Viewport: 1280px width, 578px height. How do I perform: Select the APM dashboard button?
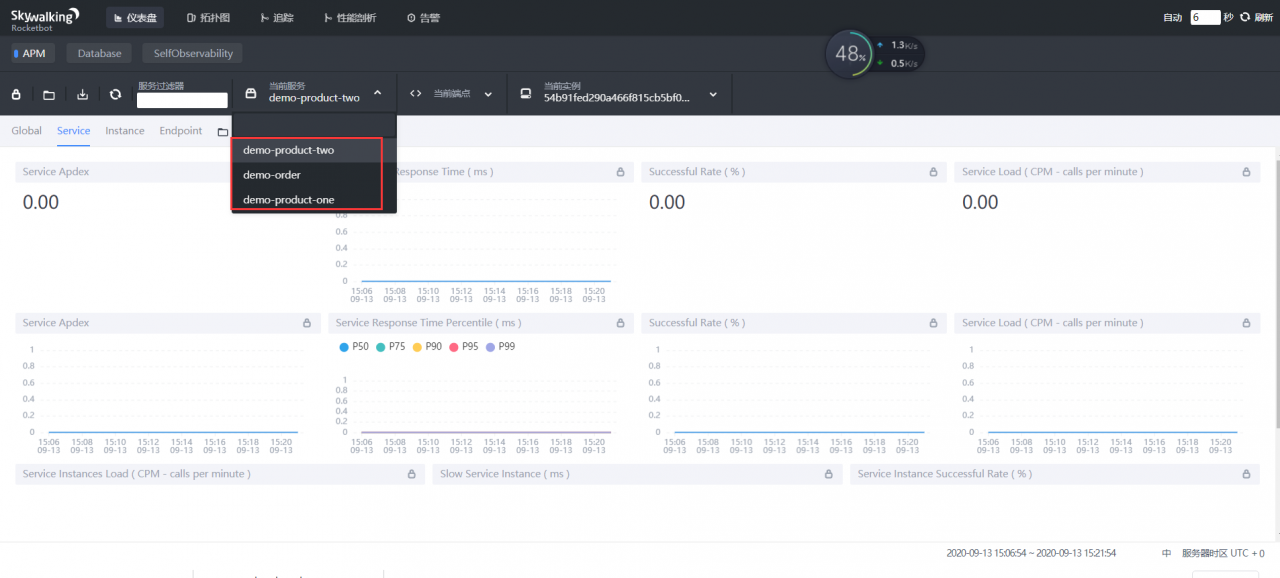pyautogui.click(x=33, y=53)
